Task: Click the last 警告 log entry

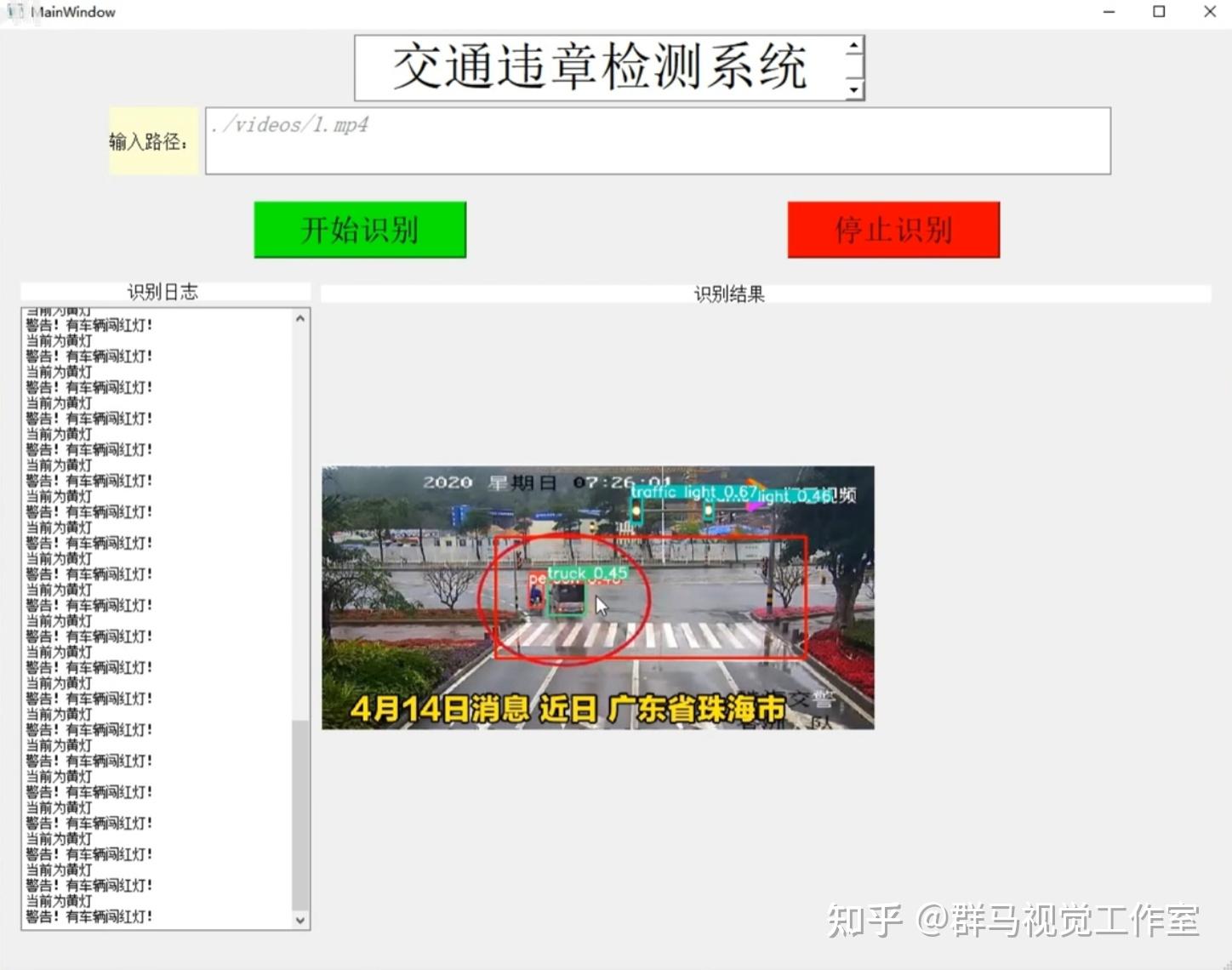Action: (89, 916)
